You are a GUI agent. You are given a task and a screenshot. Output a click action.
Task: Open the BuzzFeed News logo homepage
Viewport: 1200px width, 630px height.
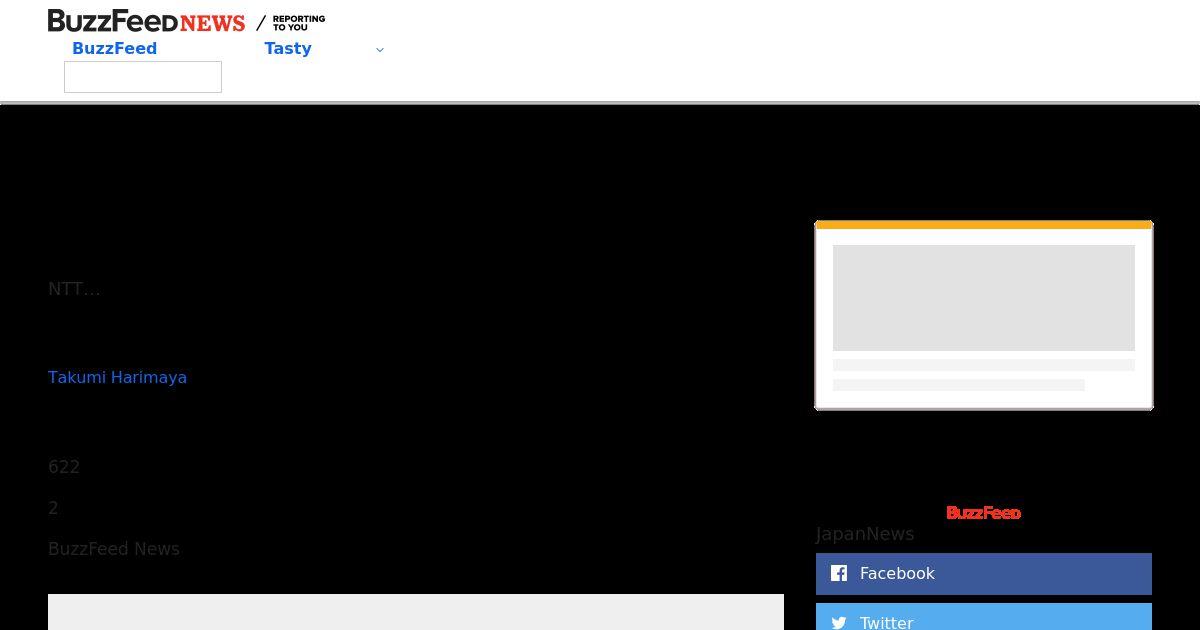(146, 21)
